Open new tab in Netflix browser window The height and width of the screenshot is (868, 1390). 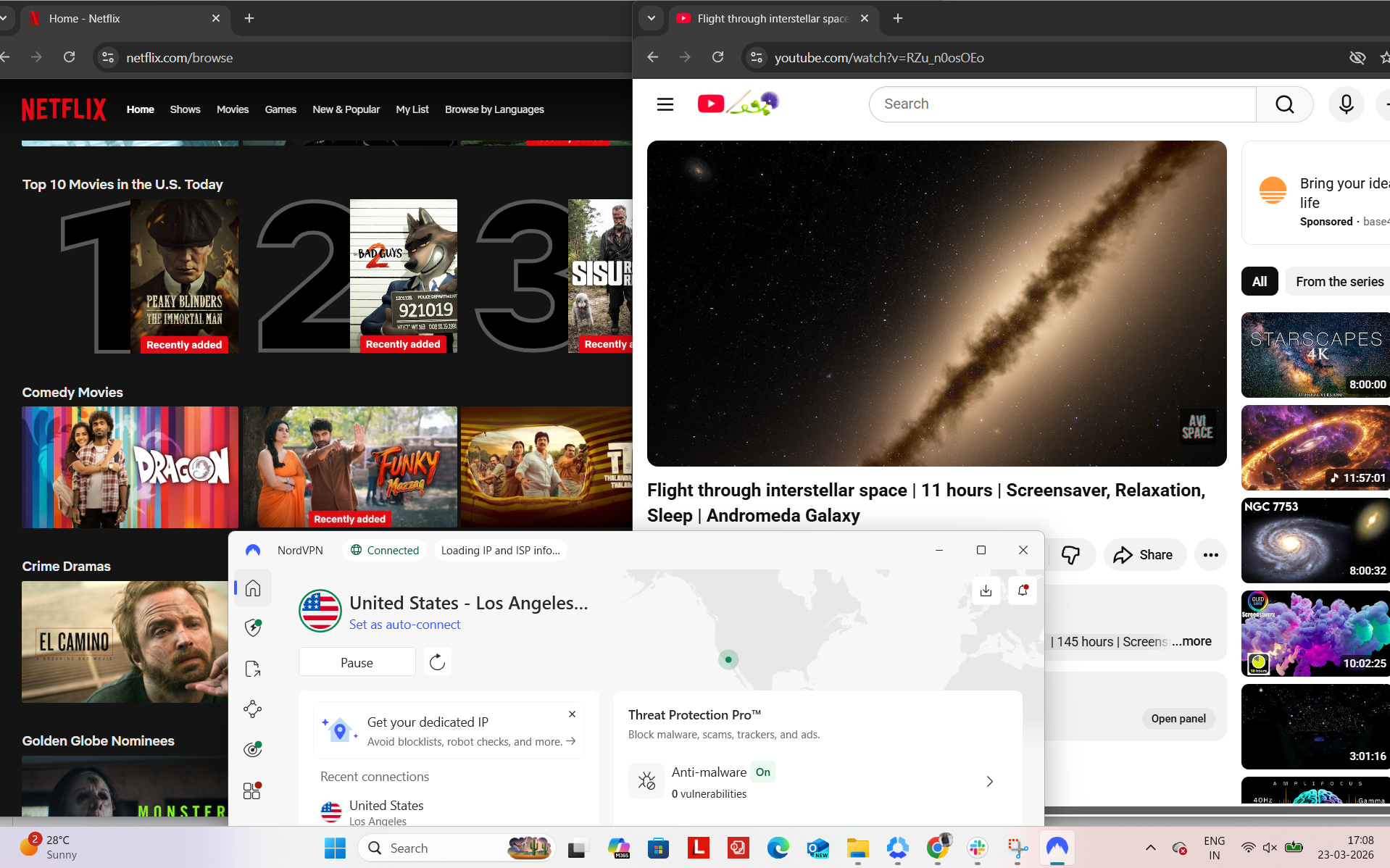[x=249, y=18]
